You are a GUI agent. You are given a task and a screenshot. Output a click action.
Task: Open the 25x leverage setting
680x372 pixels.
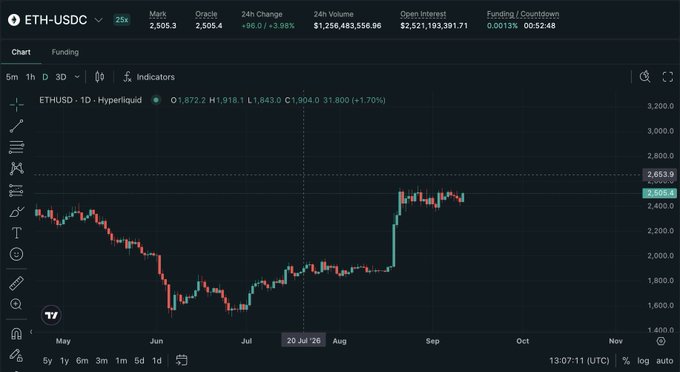pos(121,20)
